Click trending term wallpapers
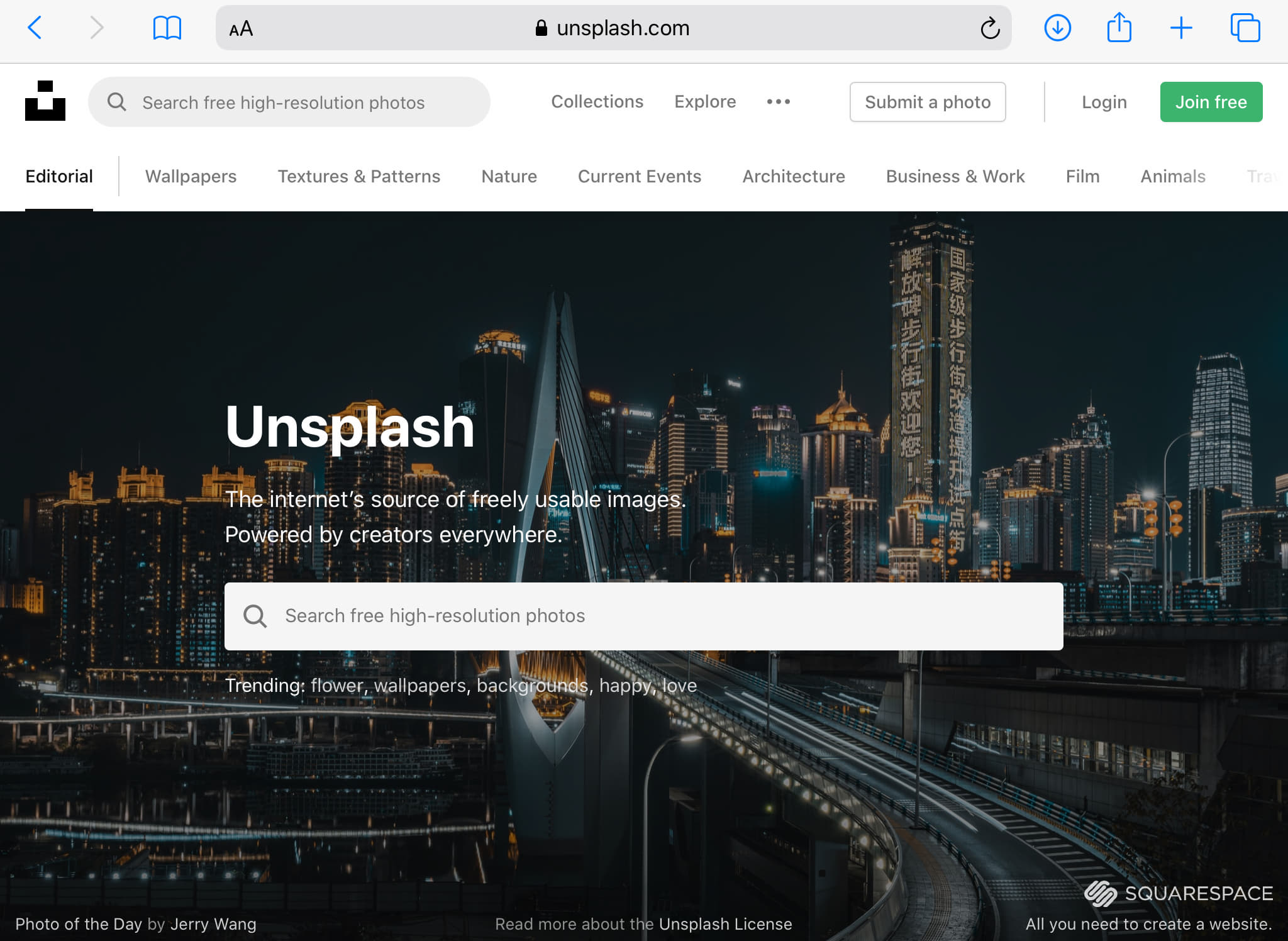This screenshot has height=941, width=1288. point(419,685)
